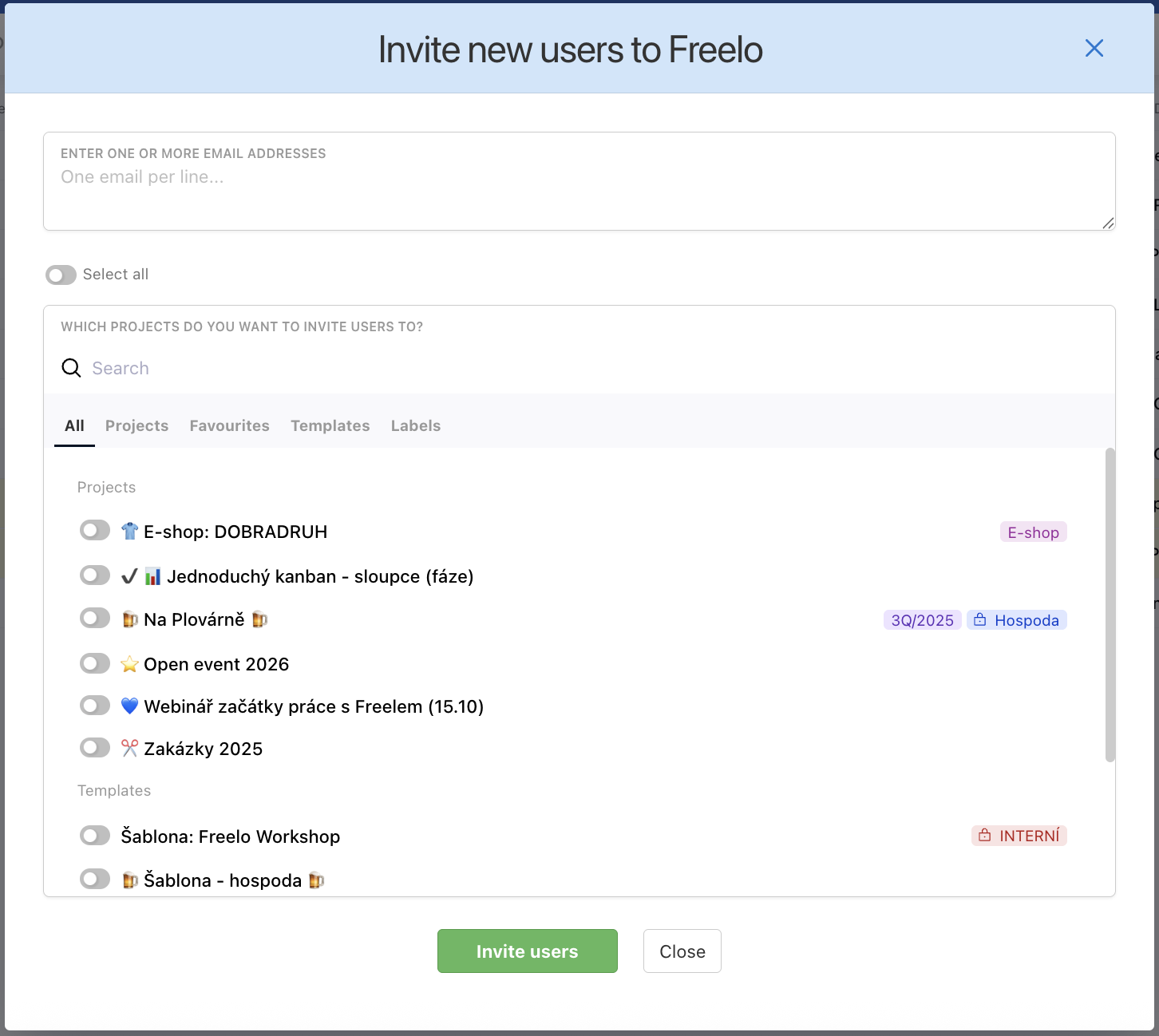Viewport: 1159px width, 1036px height.
Task: Click the blue heart icon on Webinář project
Action: click(x=130, y=706)
